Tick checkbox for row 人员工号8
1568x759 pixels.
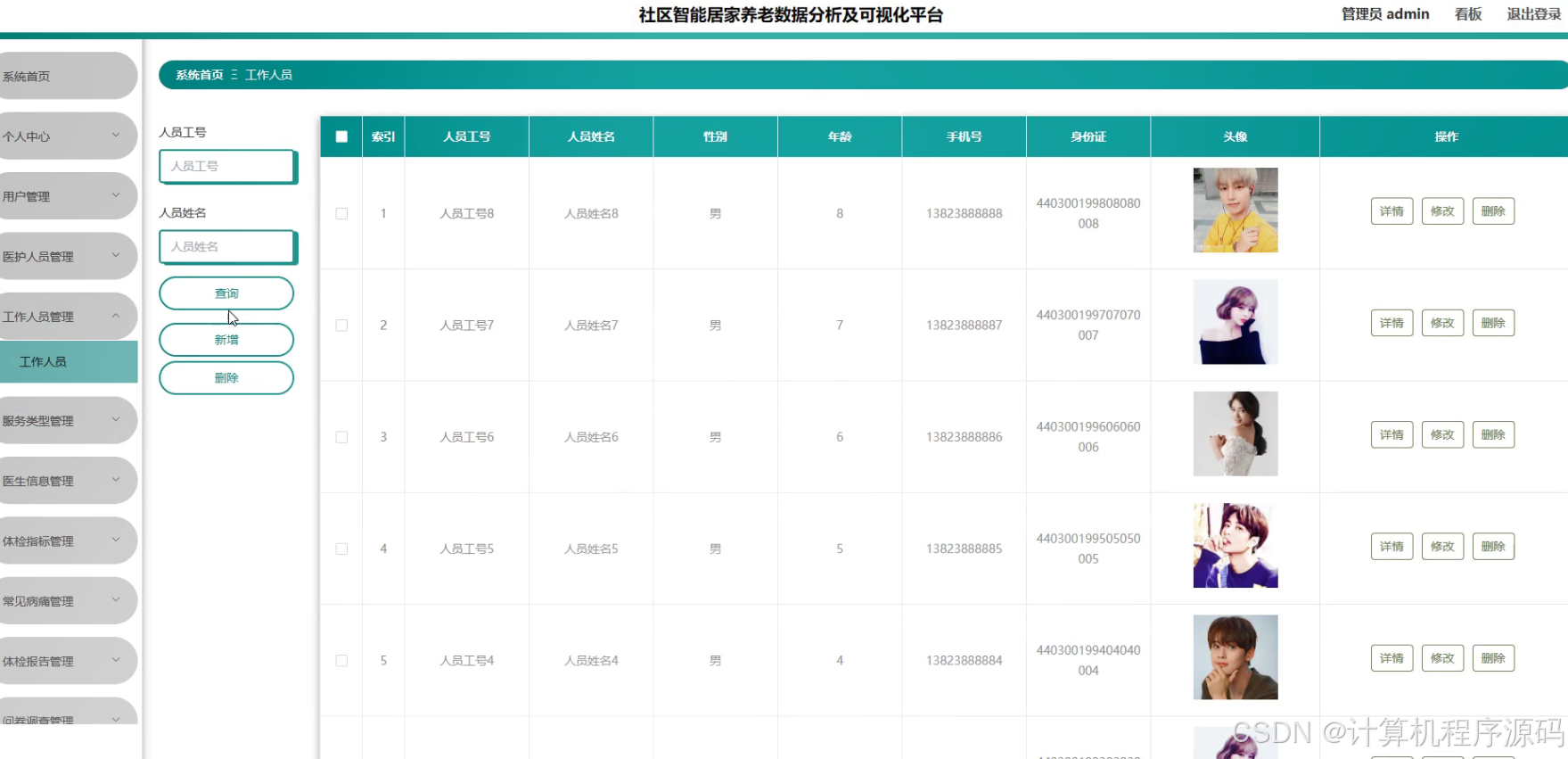[341, 214]
